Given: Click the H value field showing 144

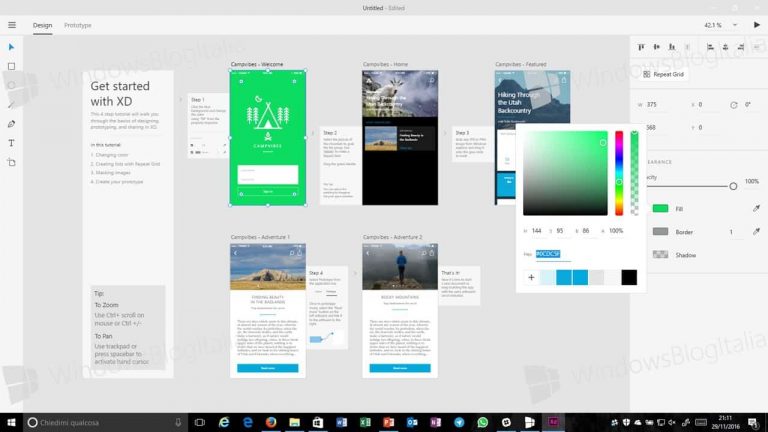Looking at the screenshot, I should [x=536, y=231].
